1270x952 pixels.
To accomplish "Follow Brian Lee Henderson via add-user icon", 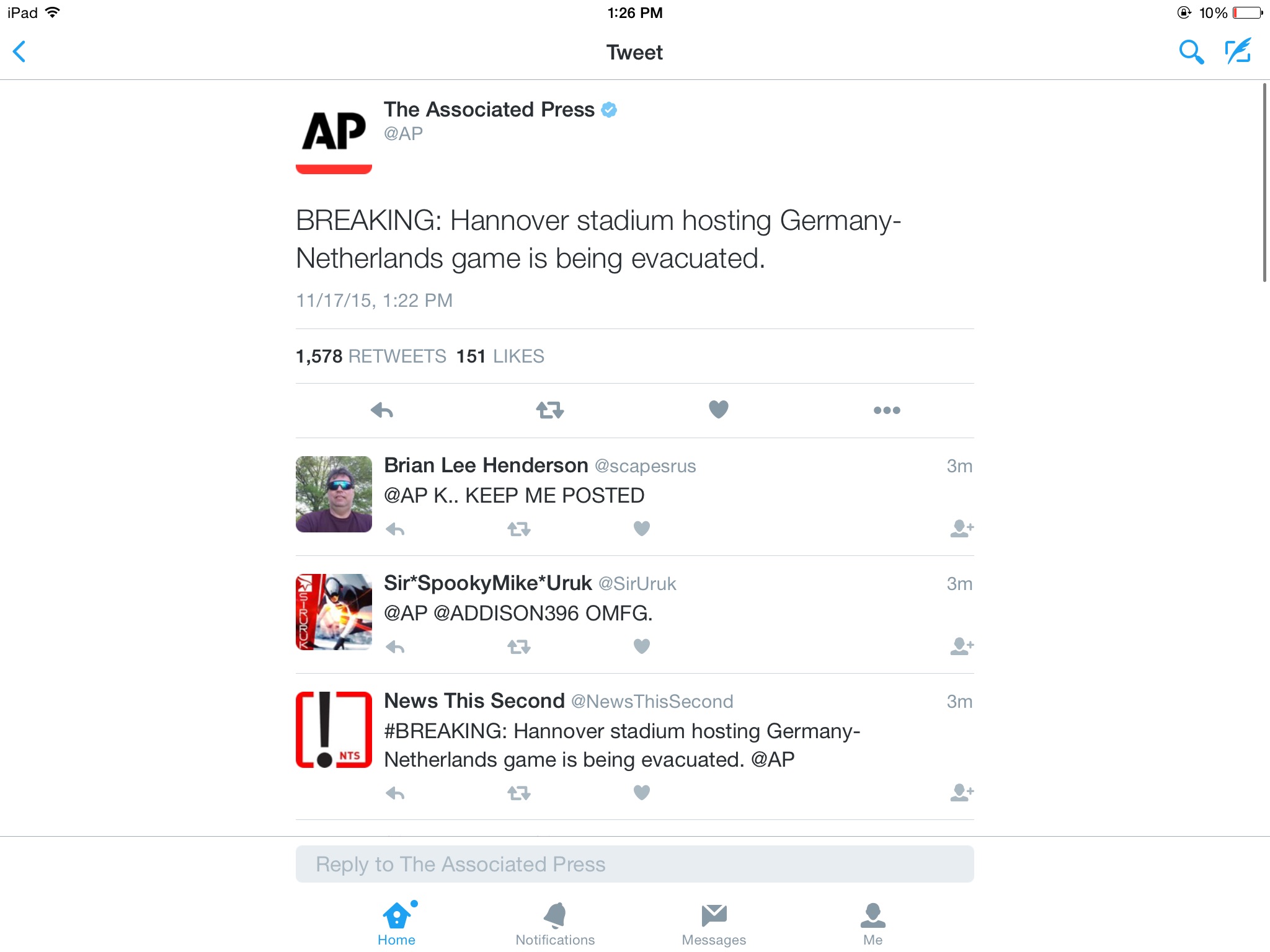I will (x=962, y=528).
